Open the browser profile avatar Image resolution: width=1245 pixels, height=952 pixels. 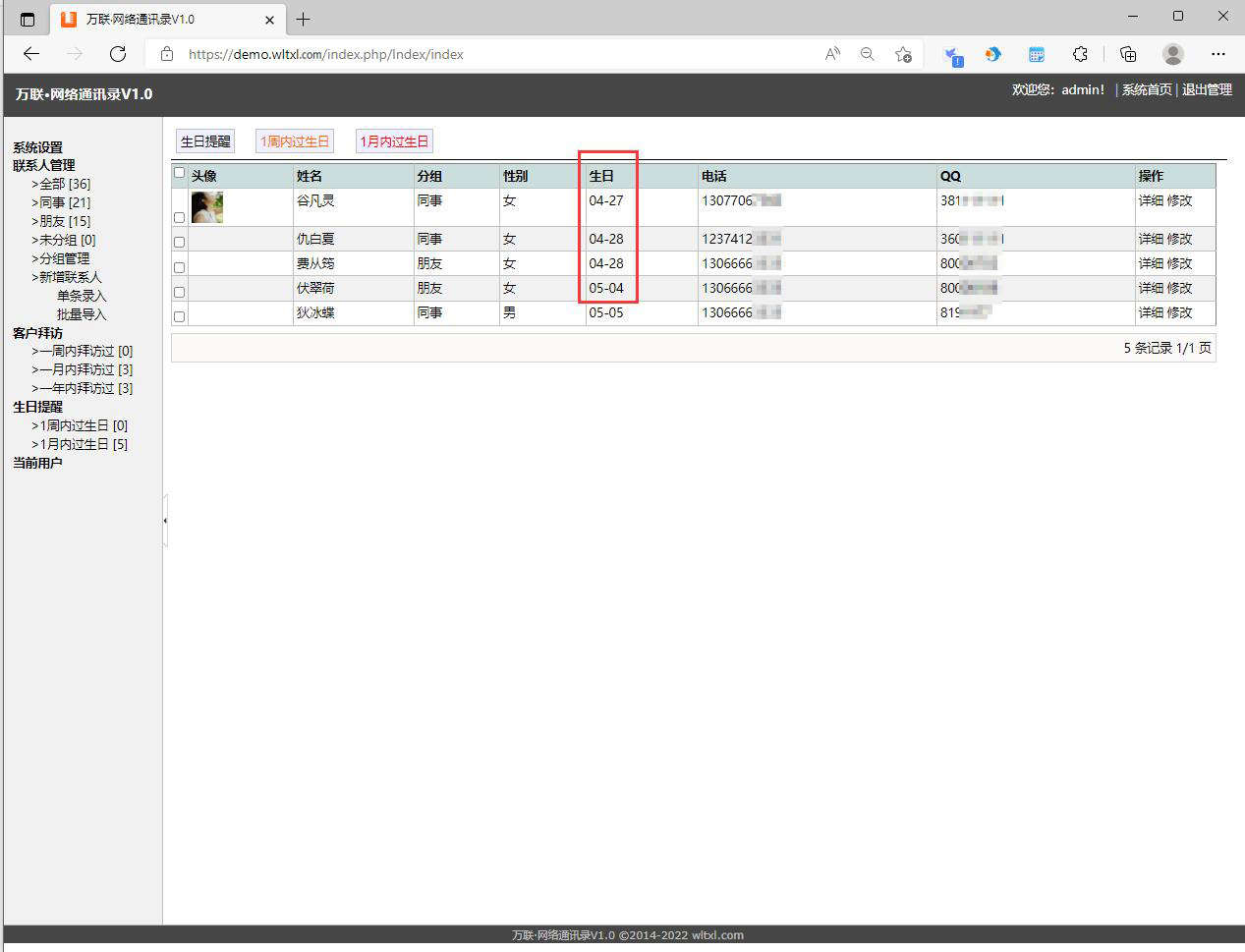(x=1172, y=54)
